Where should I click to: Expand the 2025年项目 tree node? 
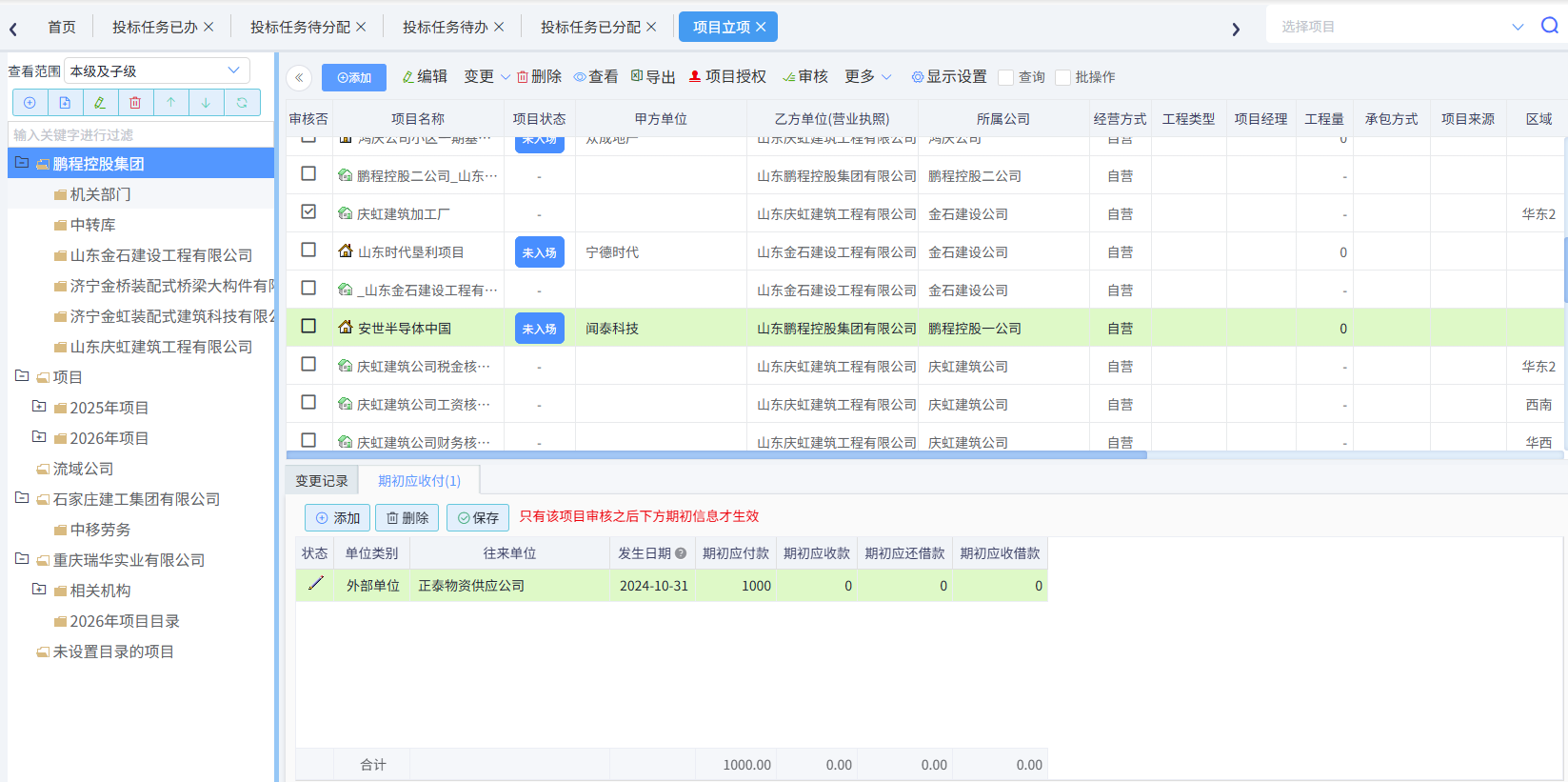tap(39, 407)
